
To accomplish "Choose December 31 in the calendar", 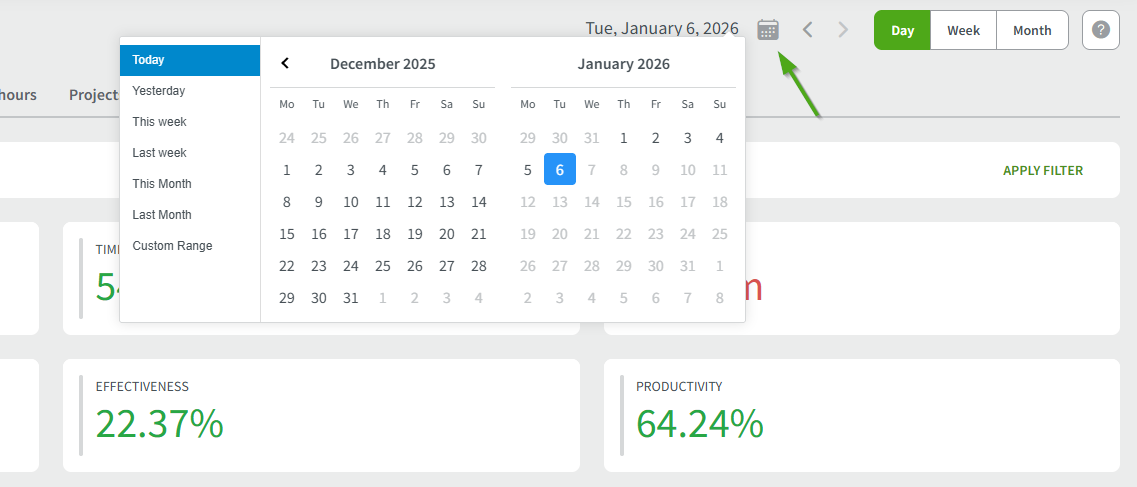I will [x=351, y=298].
